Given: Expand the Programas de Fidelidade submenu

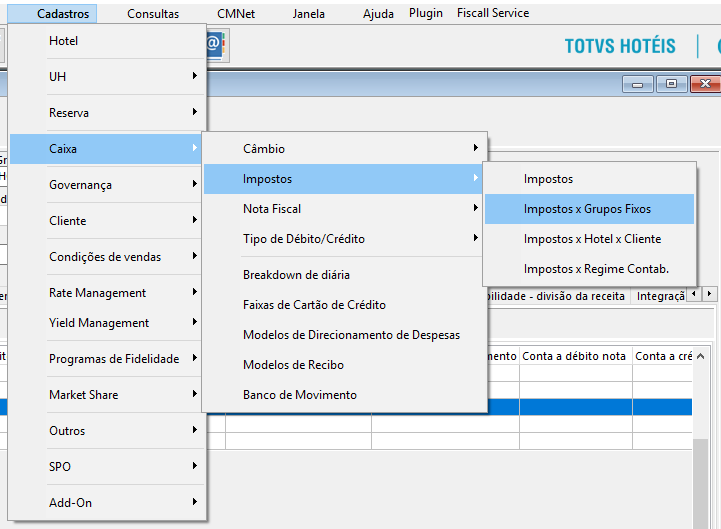Looking at the screenshot, I should pyautogui.click(x=107, y=359).
